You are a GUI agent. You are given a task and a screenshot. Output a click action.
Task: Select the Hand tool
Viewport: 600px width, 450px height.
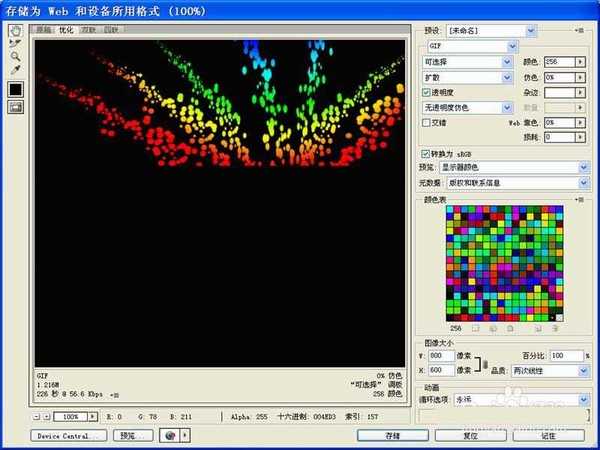point(15,30)
